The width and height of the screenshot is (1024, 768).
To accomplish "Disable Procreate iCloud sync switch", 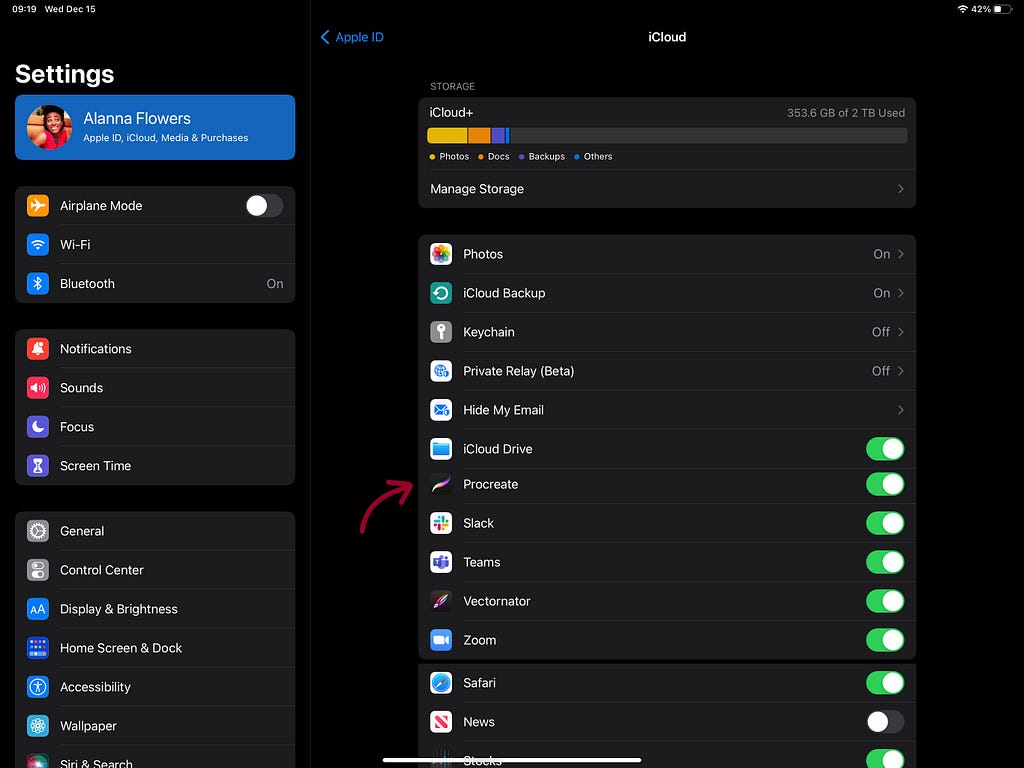I will [x=885, y=485].
